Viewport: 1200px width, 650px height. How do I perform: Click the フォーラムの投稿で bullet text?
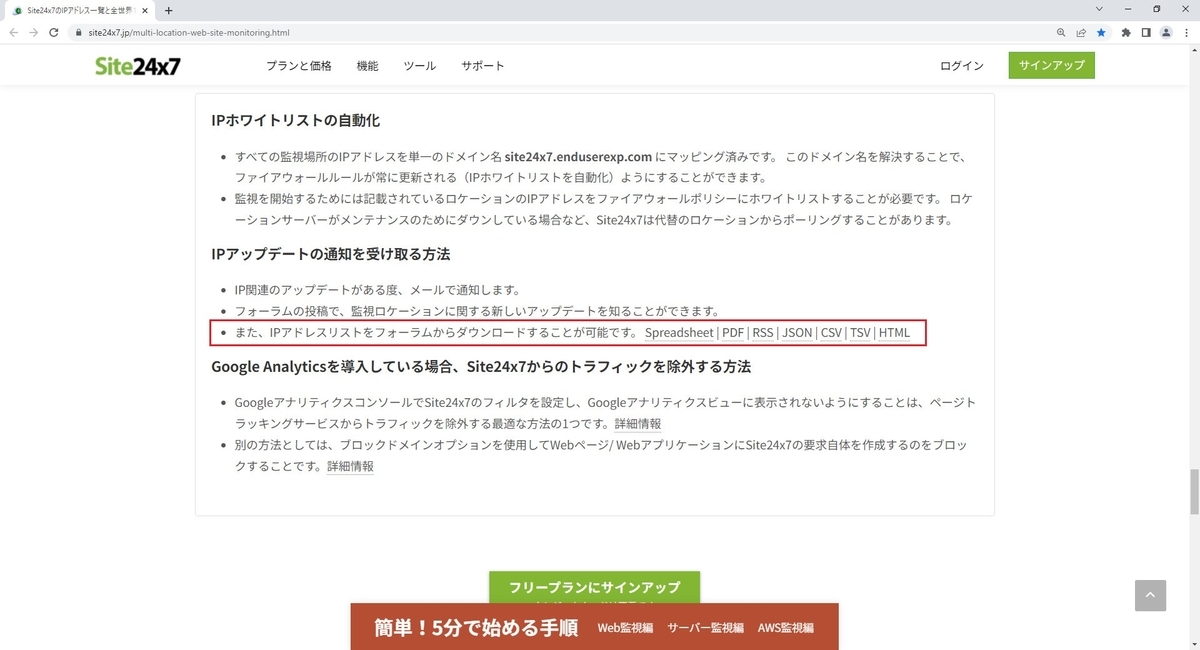pos(477,312)
